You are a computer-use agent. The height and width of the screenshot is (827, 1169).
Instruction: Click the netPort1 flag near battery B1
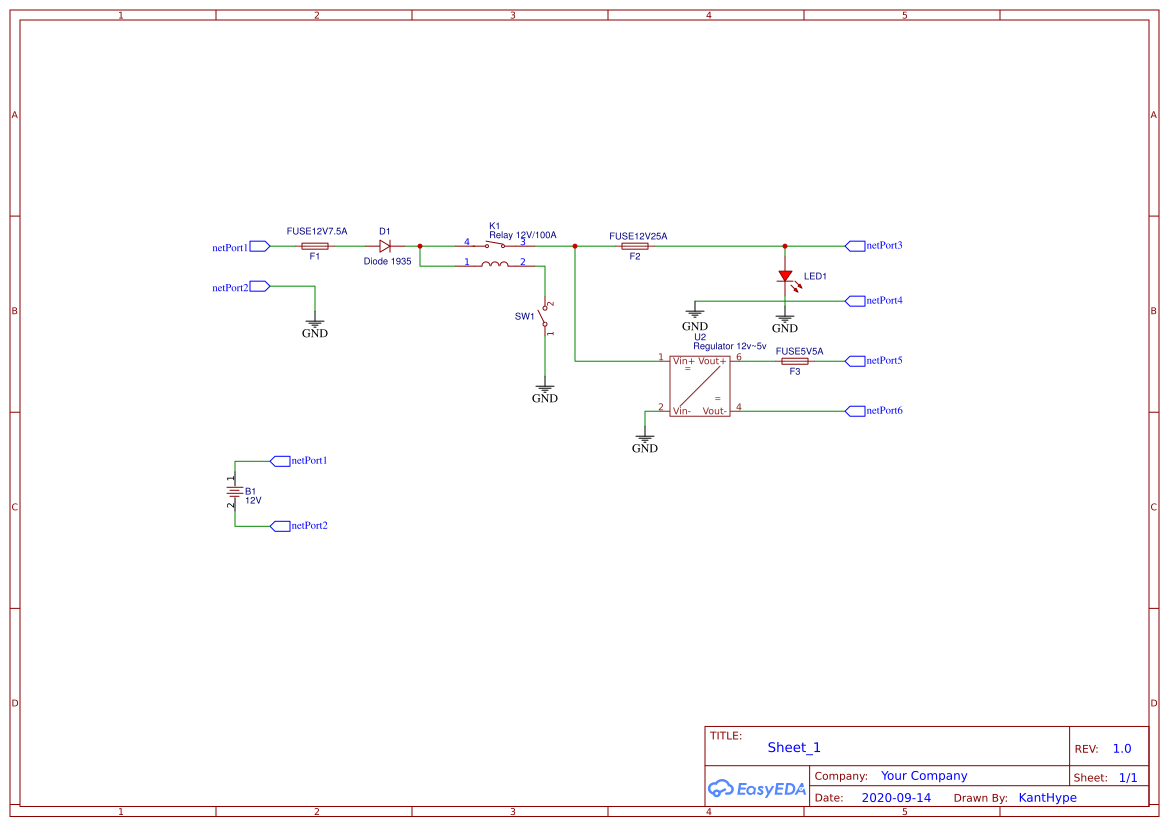point(283,460)
